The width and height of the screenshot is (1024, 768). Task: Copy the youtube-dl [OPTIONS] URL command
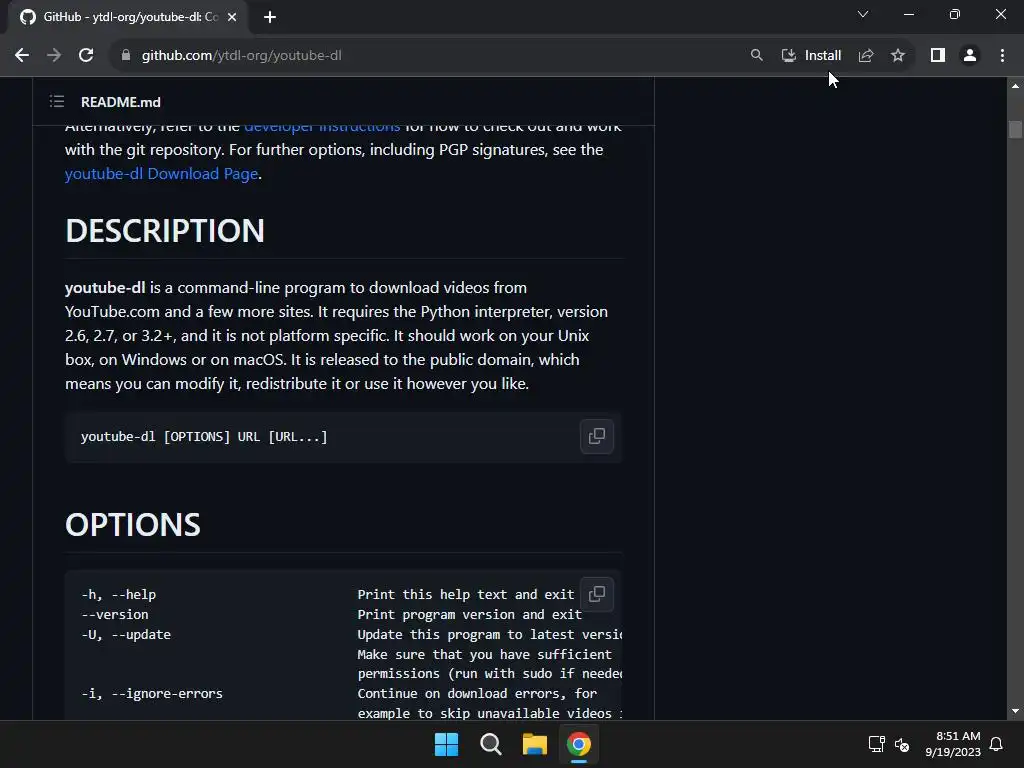click(x=597, y=436)
